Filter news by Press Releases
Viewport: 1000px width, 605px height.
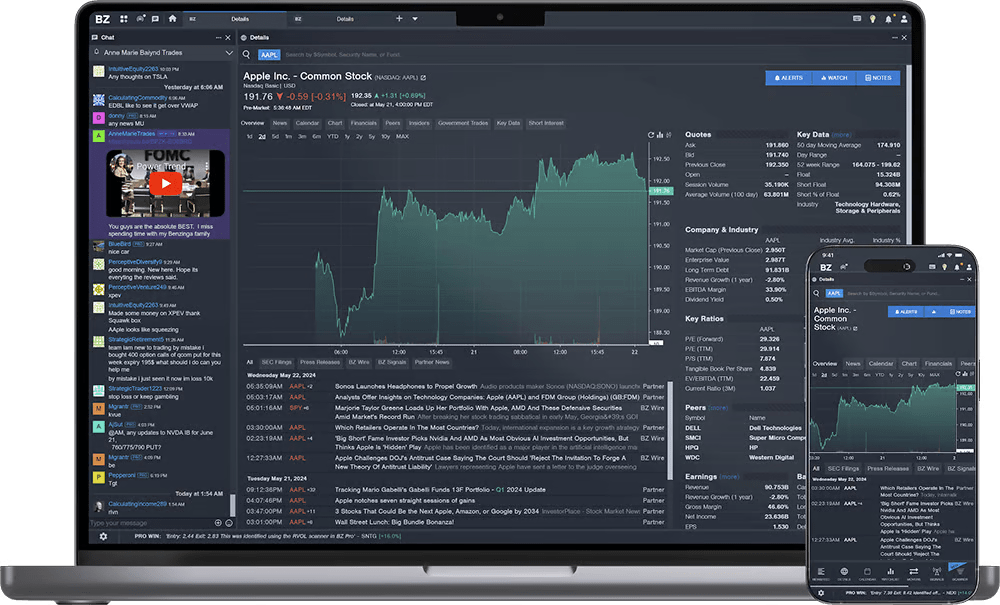click(x=320, y=362)
